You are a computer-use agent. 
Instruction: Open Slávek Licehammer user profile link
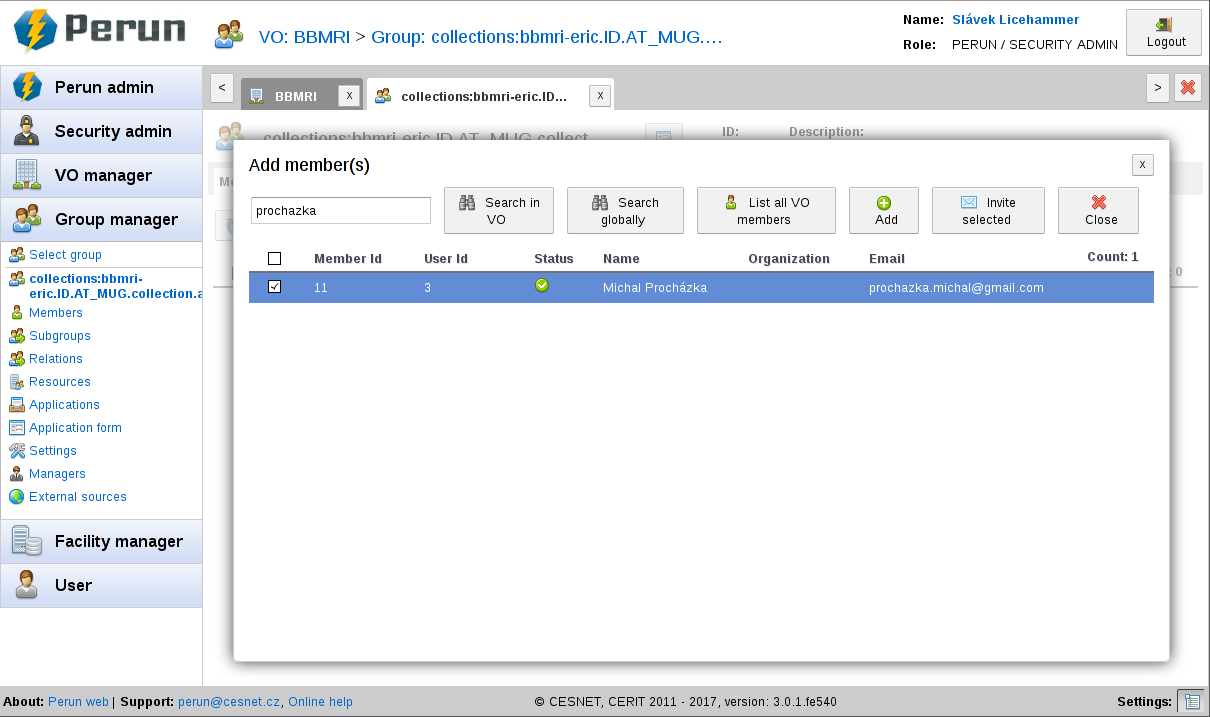(1015, 20)
